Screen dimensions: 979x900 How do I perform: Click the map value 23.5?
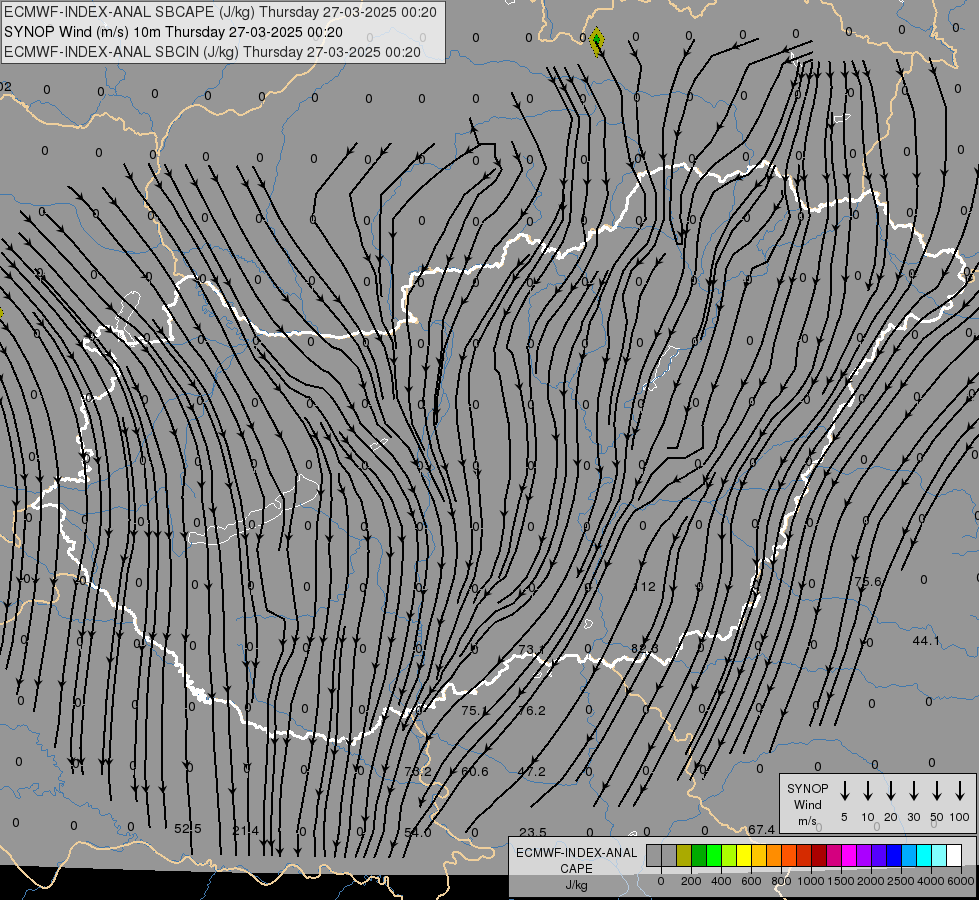533,832
